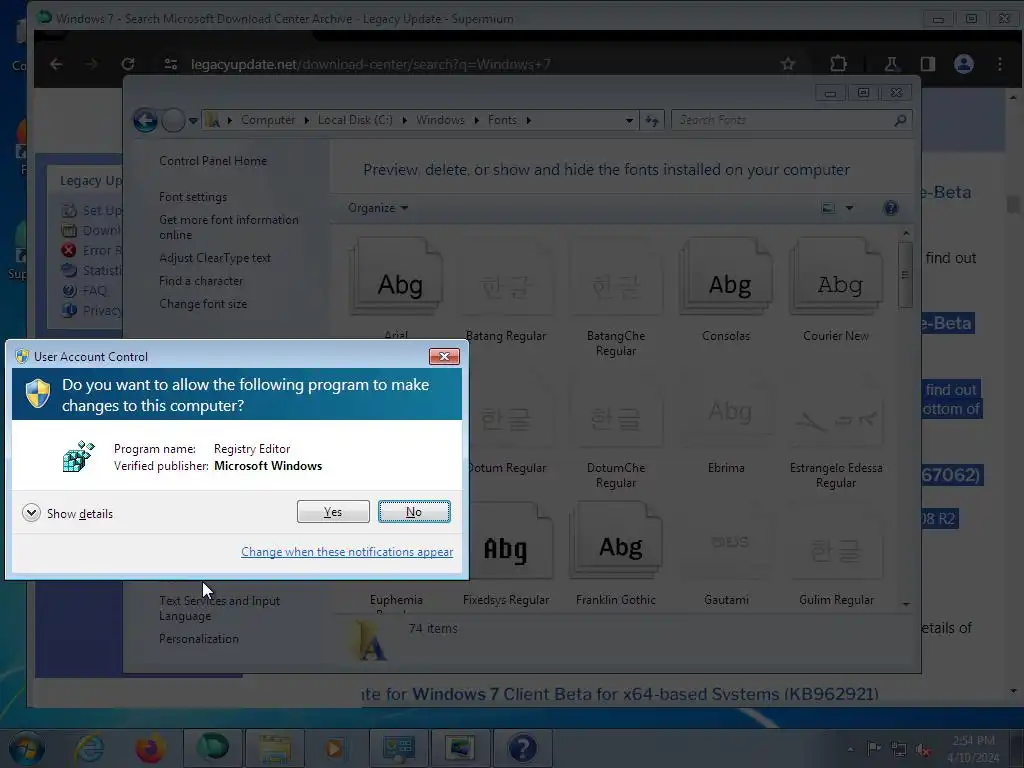Open Get more font information online
Screen dimensions: 1024x768
229,227
